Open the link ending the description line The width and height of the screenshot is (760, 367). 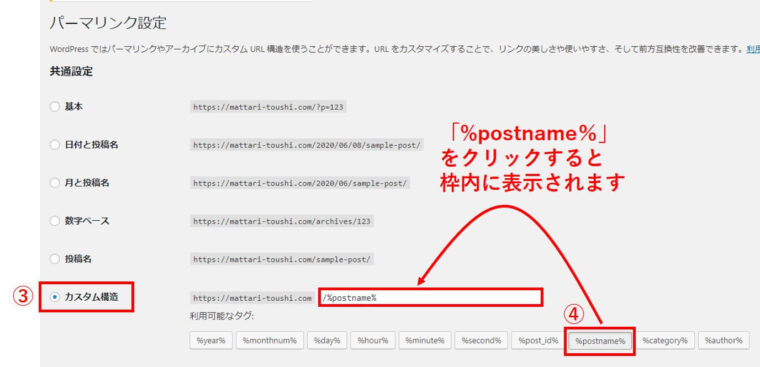753,49
